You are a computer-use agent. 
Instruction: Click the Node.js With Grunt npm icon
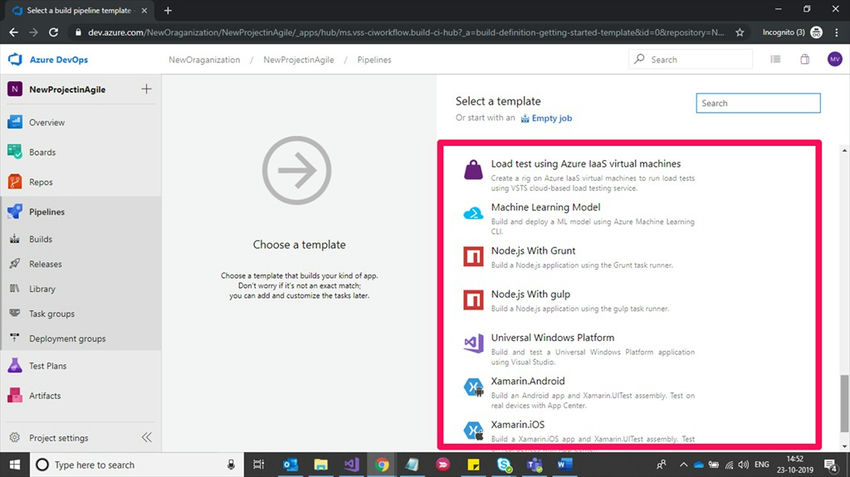473,256
